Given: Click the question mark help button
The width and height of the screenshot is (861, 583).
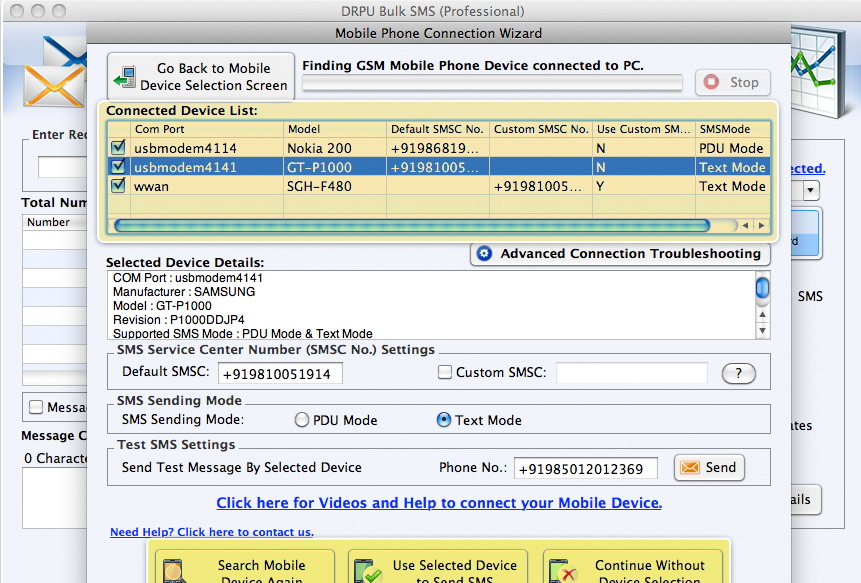Looking at the screenshot, I should point(738,373).
